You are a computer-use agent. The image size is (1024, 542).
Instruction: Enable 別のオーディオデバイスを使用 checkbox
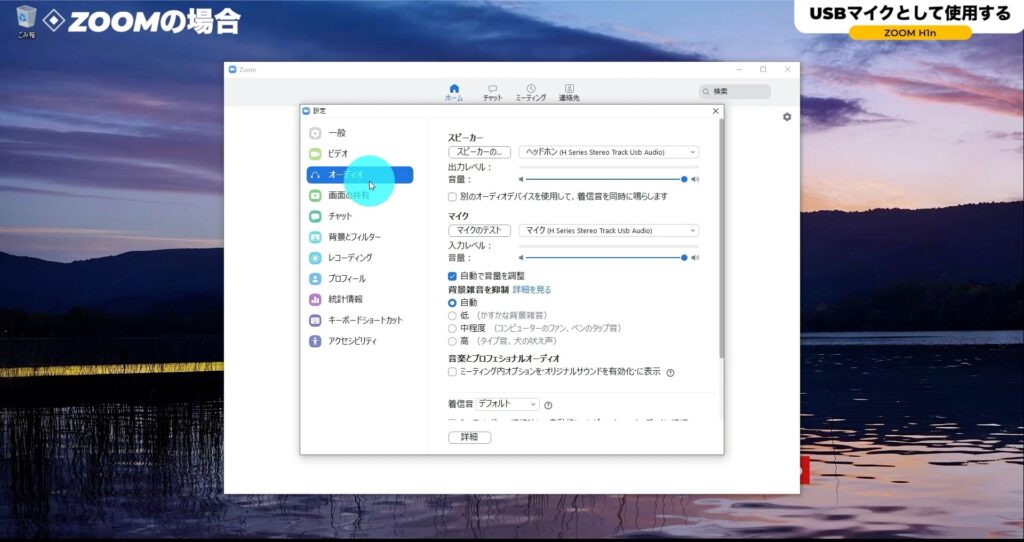[452, 197]
